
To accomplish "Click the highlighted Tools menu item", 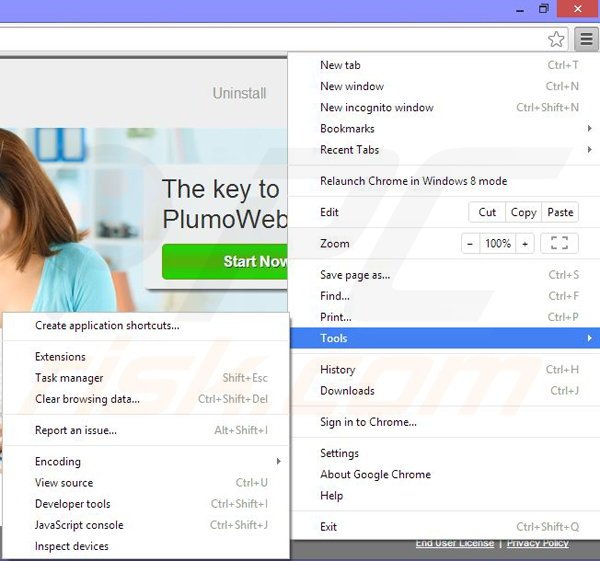I will click(445, 338).
